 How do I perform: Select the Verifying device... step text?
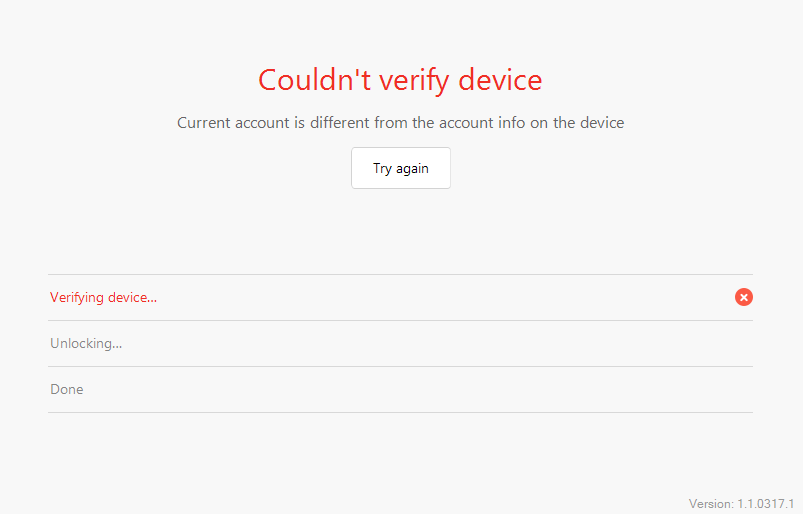pyautogui.click(x=103, y=297)
